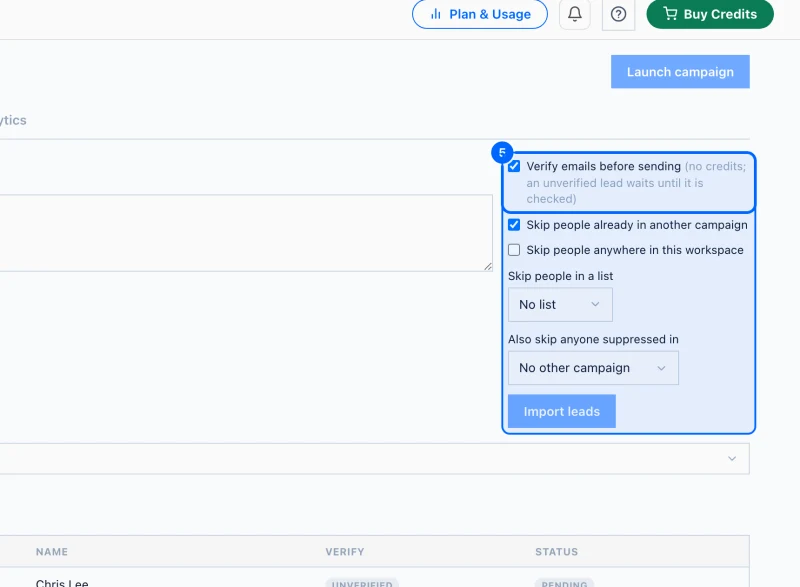Open the No list dropdown
This screenshot has height=587, width=800.
pos(560,304)
